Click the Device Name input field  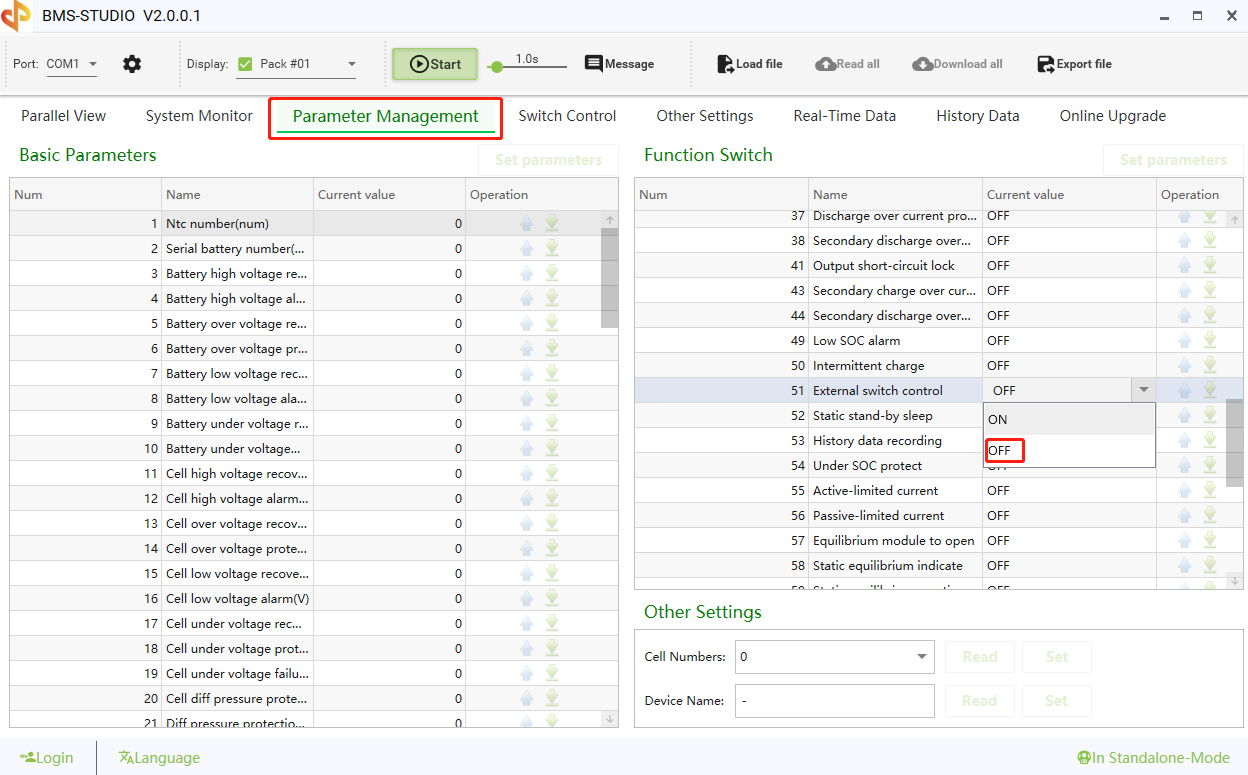pos(834,701)
